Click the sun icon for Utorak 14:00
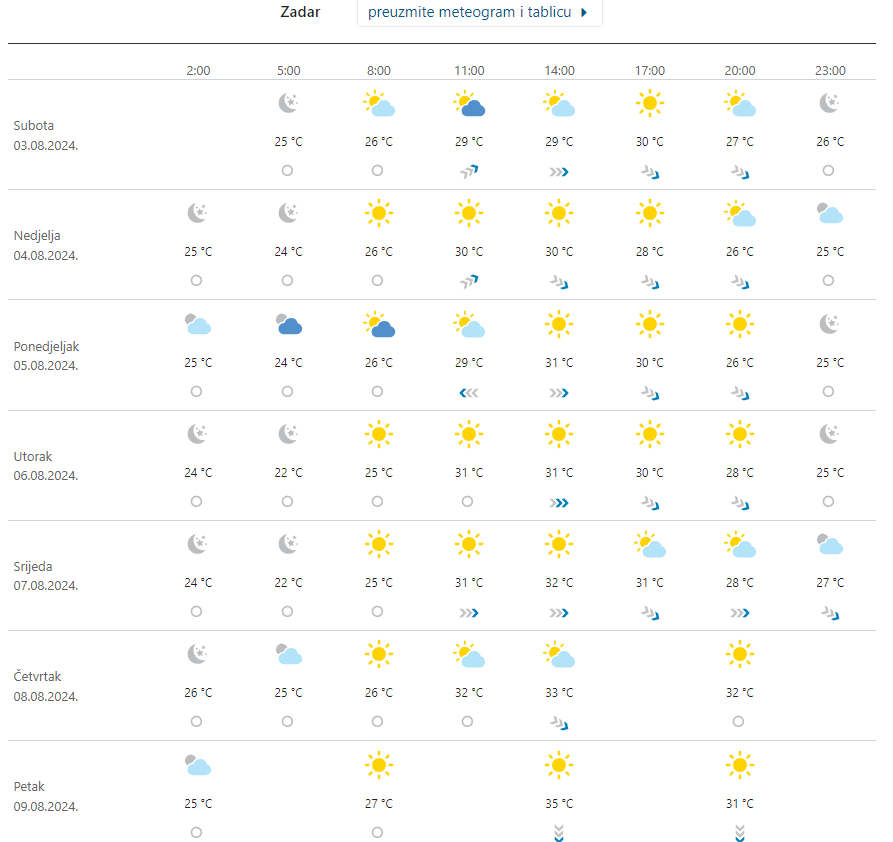The height and width of the screenshot is (842, 893). click(559, 434)
